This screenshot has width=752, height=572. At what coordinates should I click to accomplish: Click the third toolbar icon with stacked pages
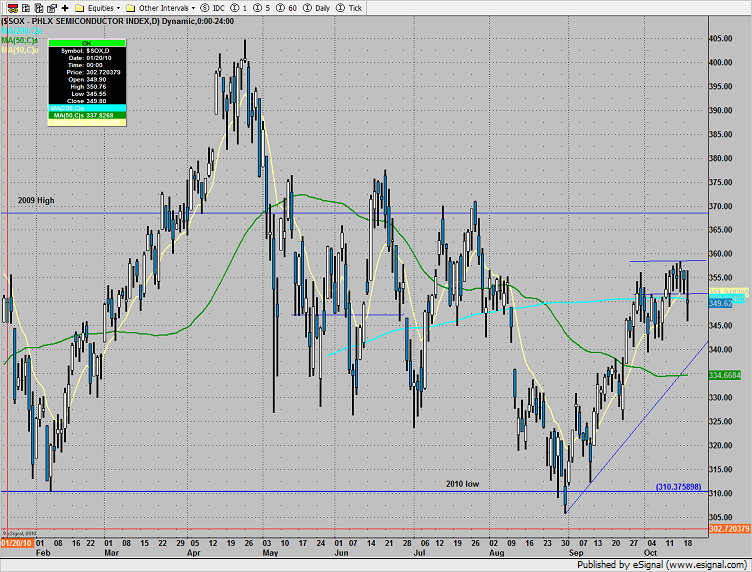coord(39,8)
